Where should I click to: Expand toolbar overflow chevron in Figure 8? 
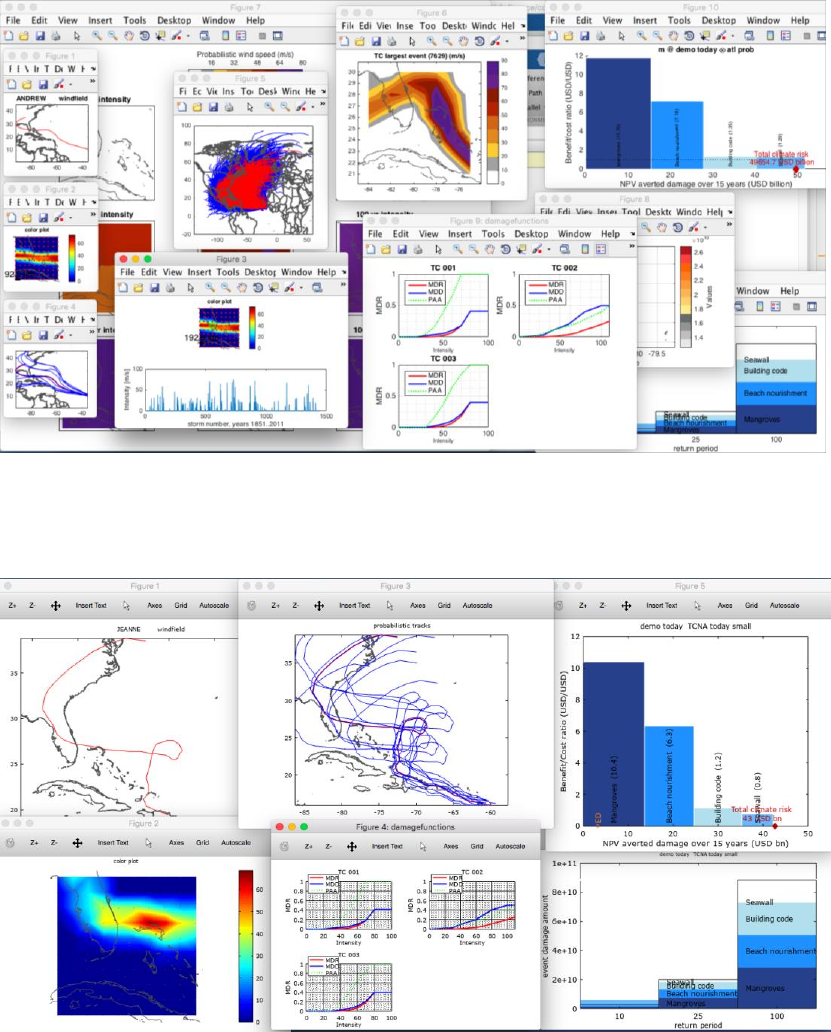tap(728, 224)
